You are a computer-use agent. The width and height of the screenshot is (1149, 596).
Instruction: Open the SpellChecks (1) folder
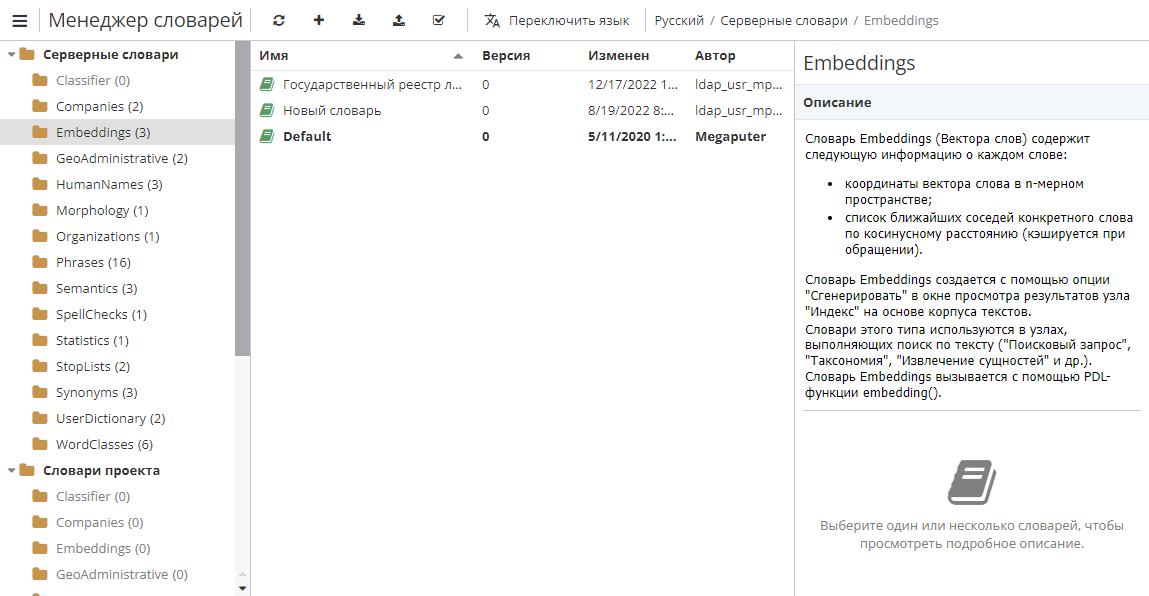101,314
